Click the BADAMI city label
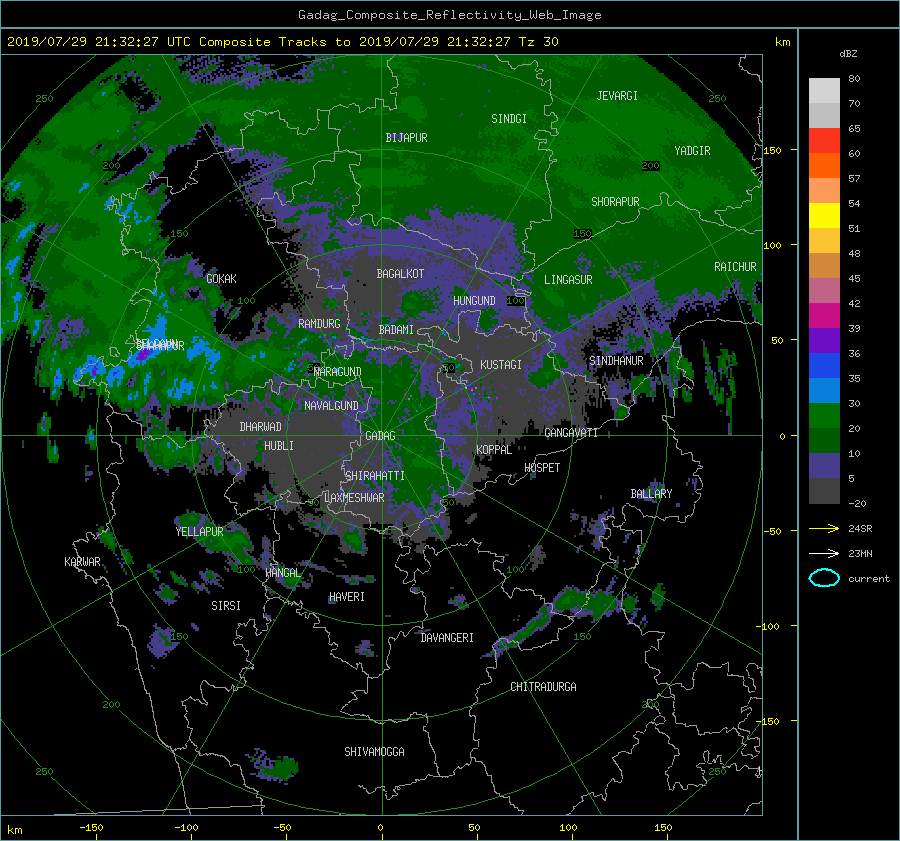900x841 pixels. point(396,330)
